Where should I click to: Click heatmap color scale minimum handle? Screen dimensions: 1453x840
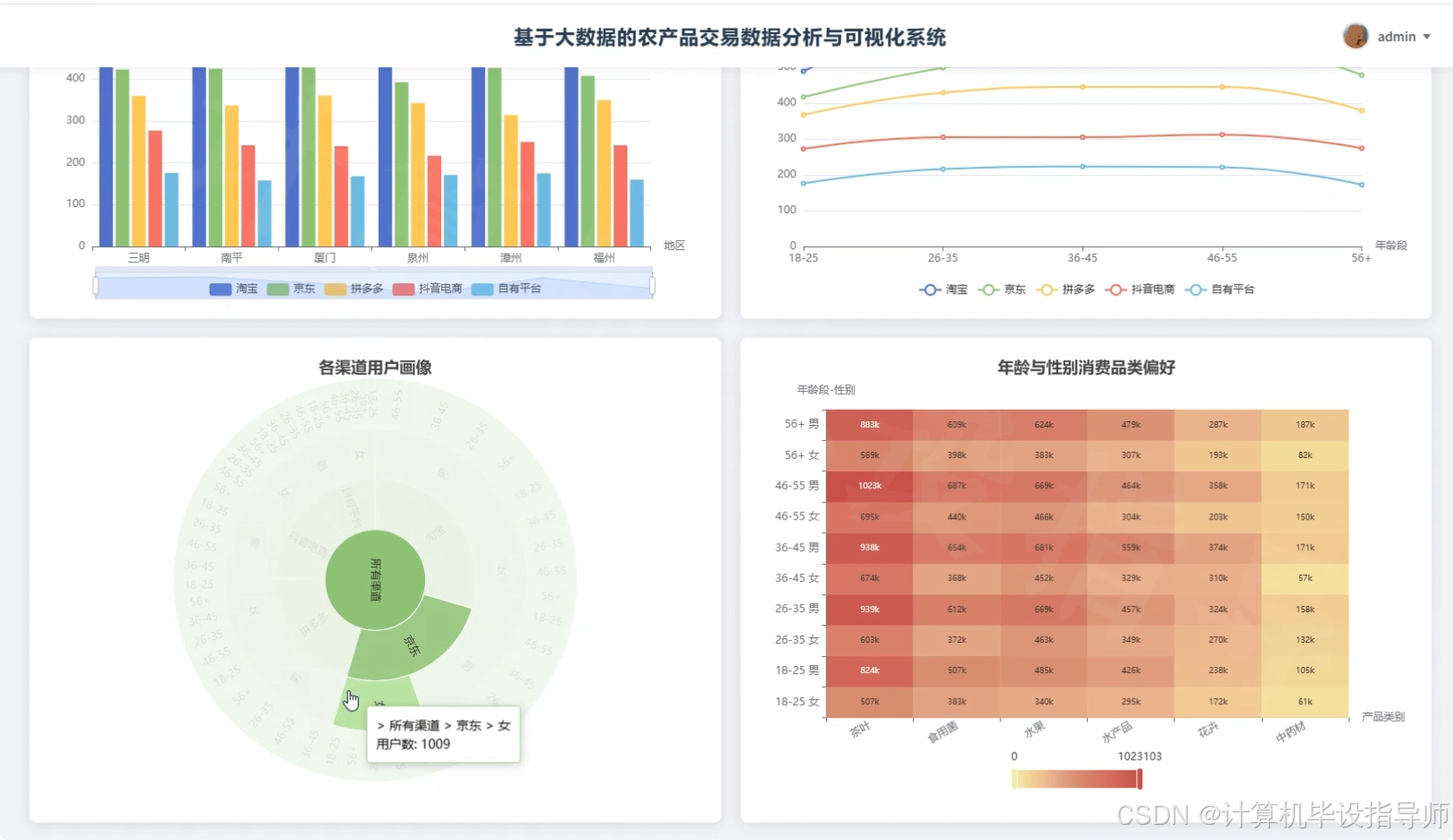pos(1014,779)
